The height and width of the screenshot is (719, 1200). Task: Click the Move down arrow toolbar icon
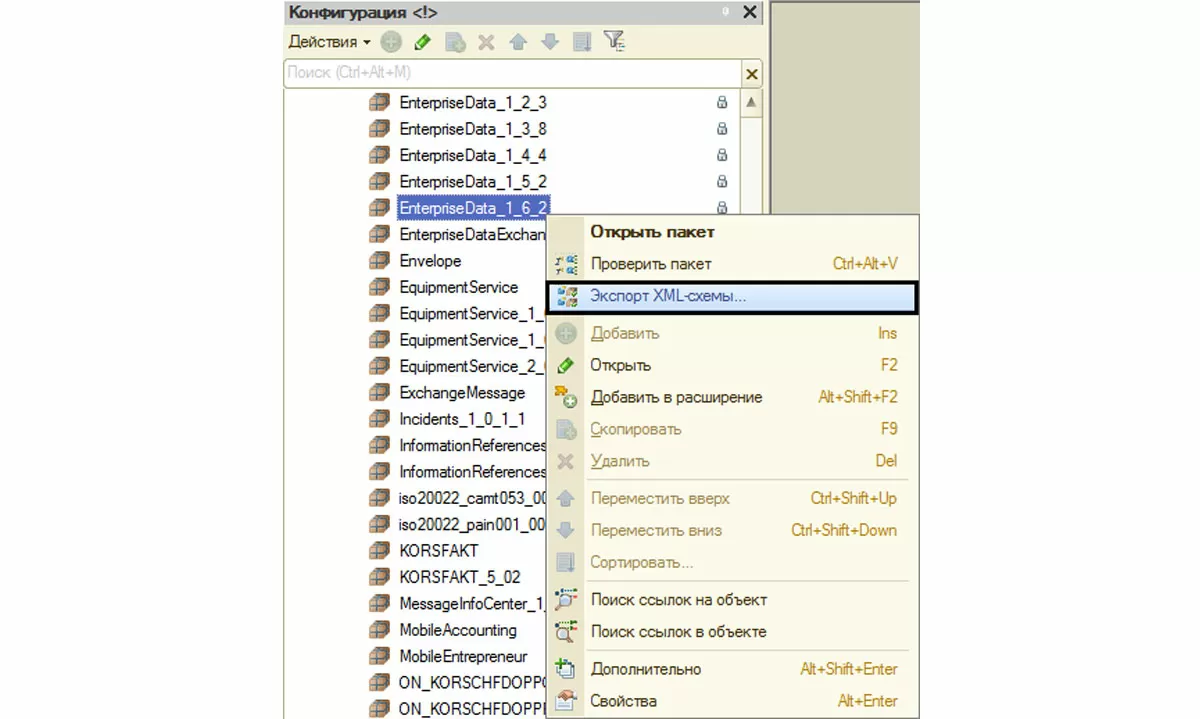(x=550, y=42)
